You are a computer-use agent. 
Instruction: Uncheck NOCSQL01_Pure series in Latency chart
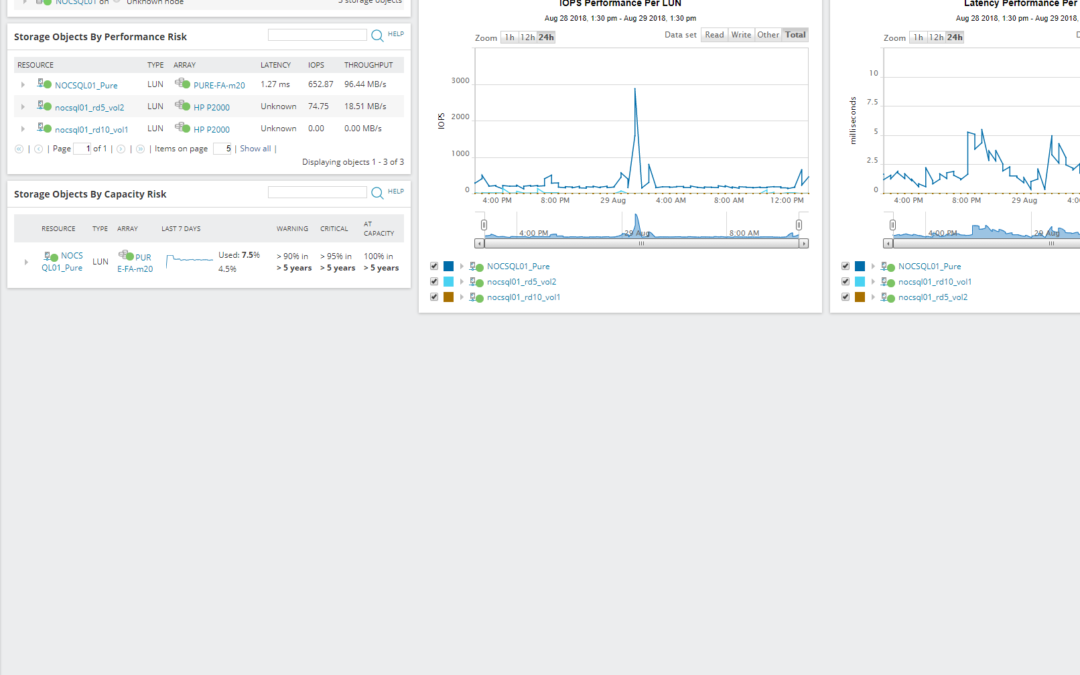pos(845,266)
